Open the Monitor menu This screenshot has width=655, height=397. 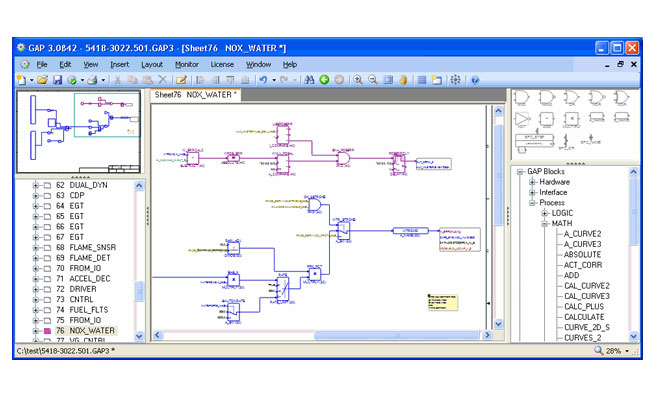pos(187,64)
